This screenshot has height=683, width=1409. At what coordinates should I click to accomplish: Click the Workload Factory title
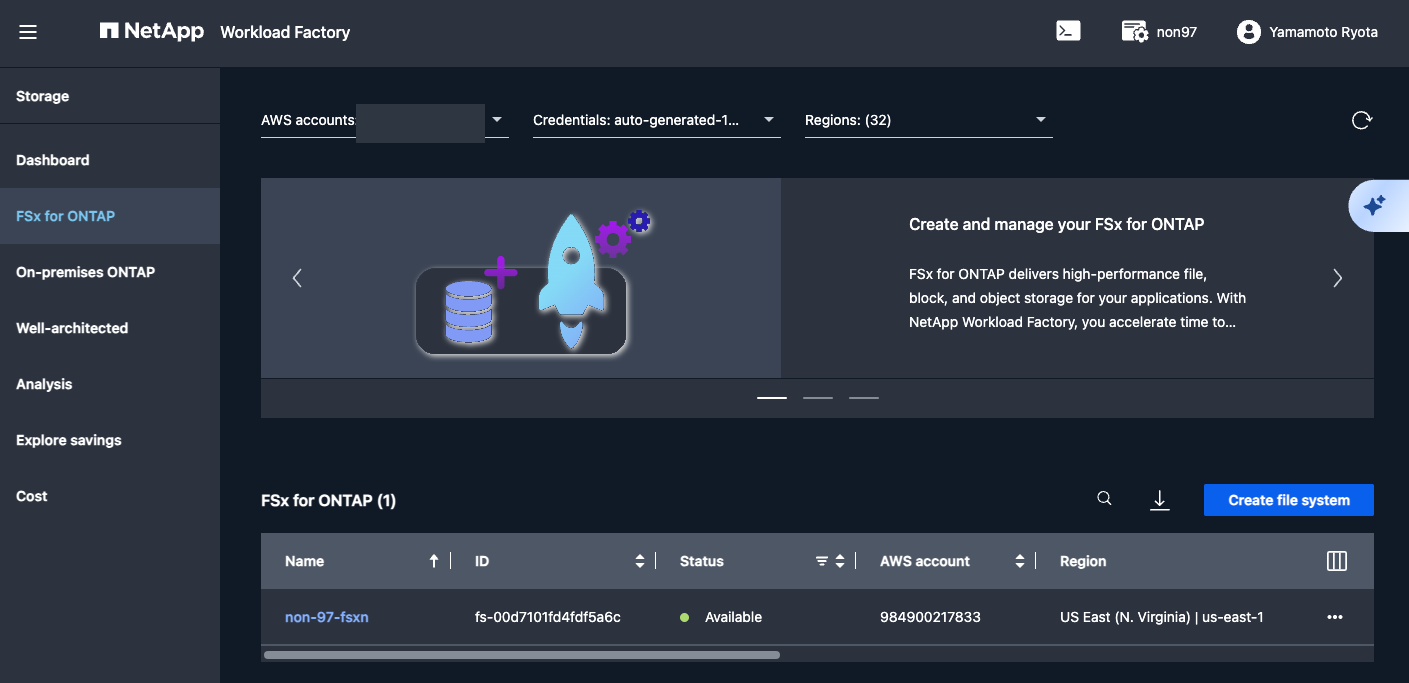(x=285, y=32)
